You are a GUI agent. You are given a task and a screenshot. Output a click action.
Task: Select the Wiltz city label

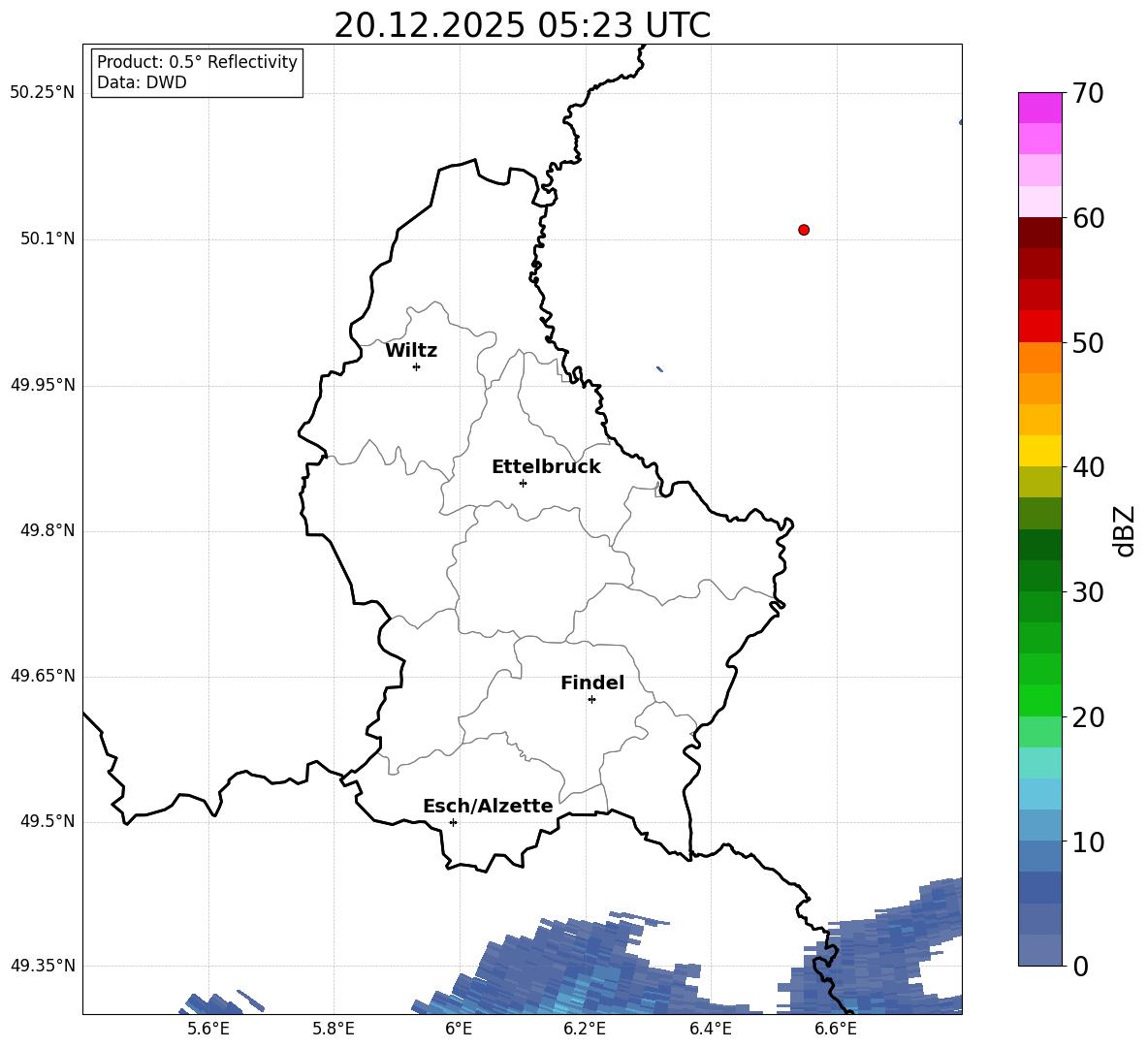[x=411, y=351]
